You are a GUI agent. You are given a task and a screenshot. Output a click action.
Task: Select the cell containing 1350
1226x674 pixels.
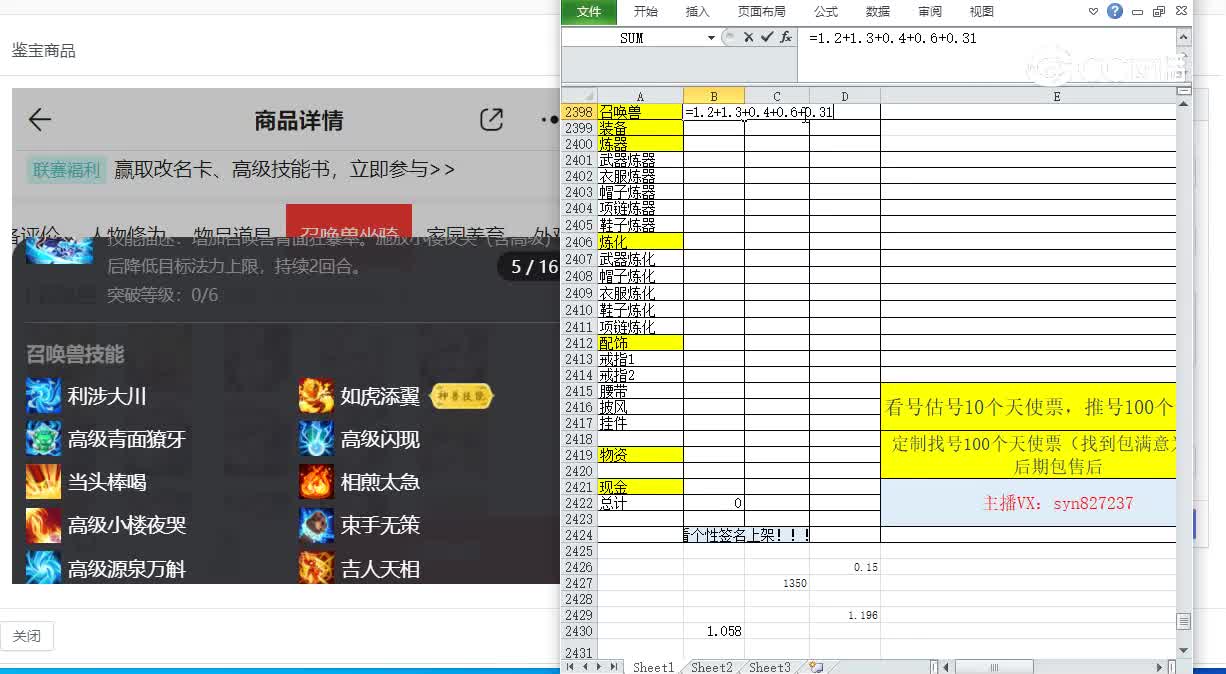(x=777, y=583)
